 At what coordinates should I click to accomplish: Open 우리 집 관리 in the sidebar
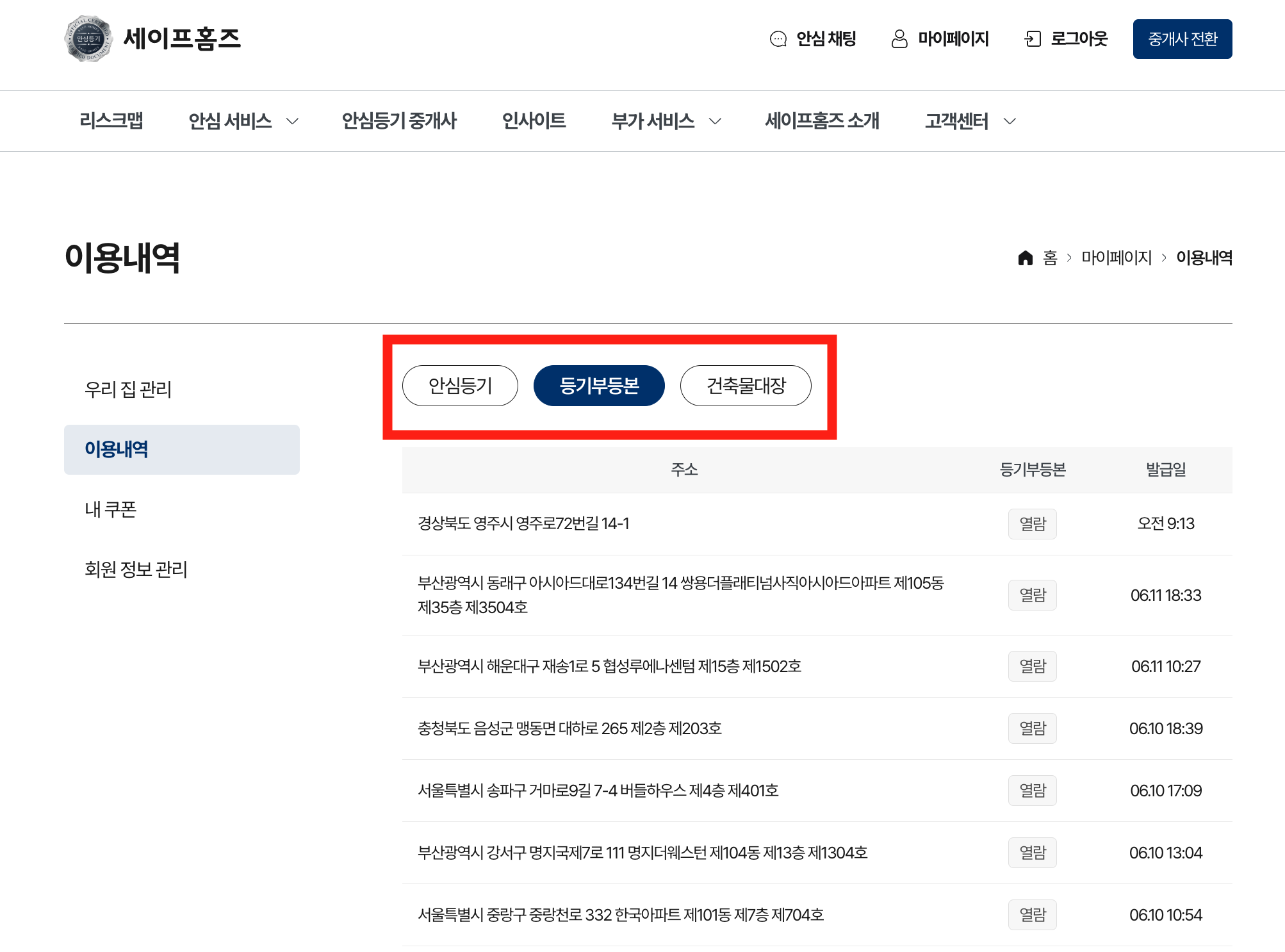pos(128,390)
